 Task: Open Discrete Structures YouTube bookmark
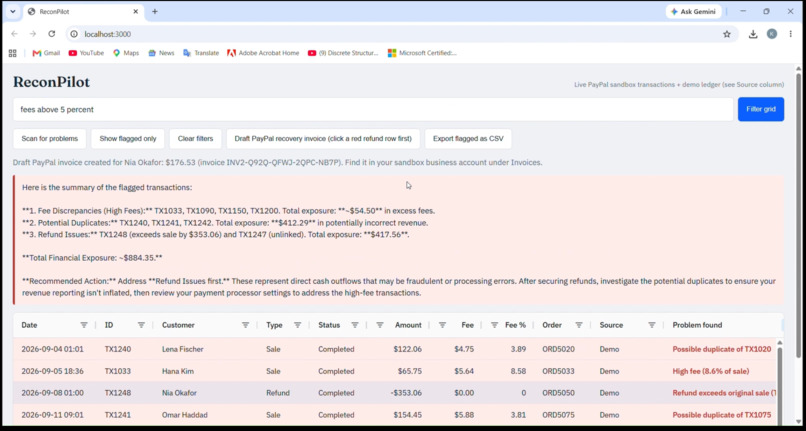343,53
